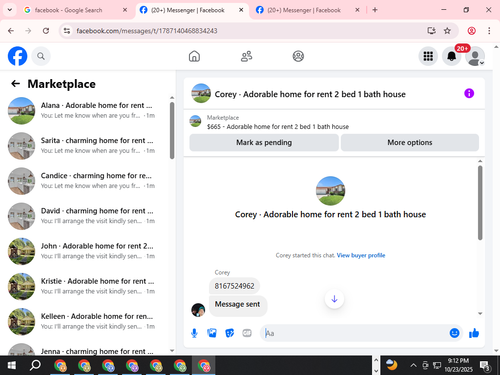500x375 pixels.
Task: Open the emoji picker in message box
Action: [454, 333]
